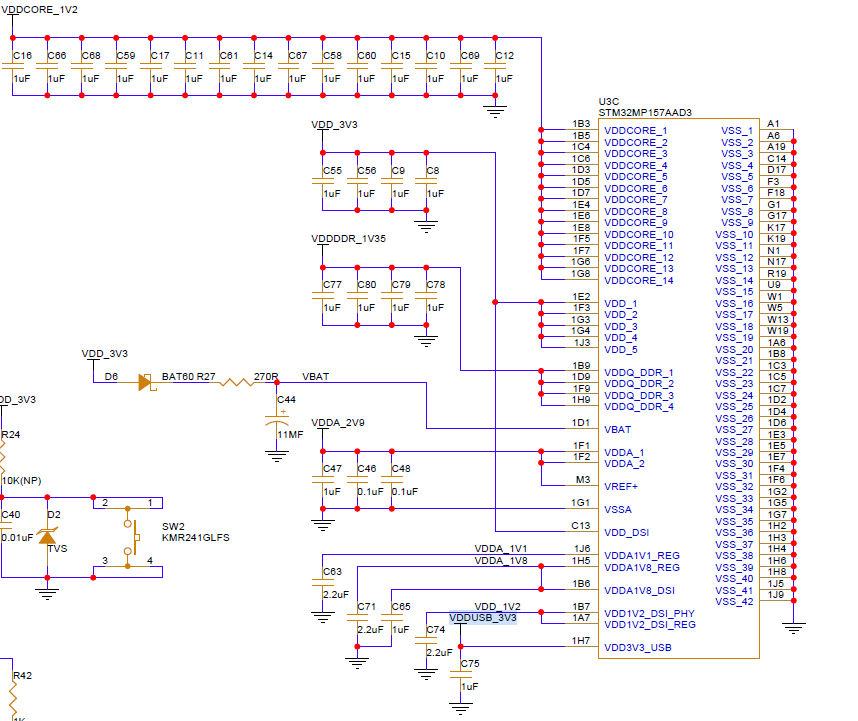The width and height of the screenshot is (858, 721).
Task: Select the VDDDDR_1V35 power label
Action: pos(348,239)
